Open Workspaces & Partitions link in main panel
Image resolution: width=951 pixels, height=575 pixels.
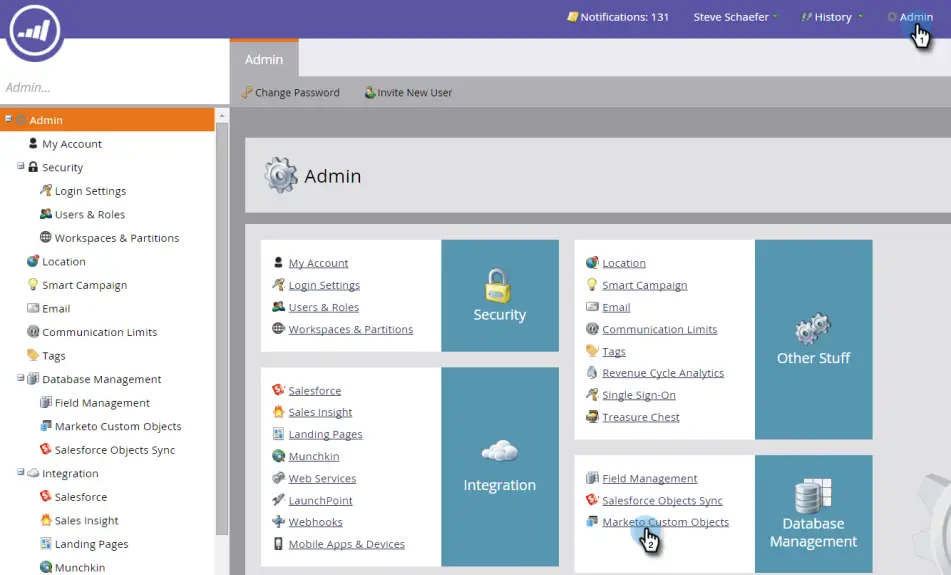pyautogui.click(x=351, y=329)
